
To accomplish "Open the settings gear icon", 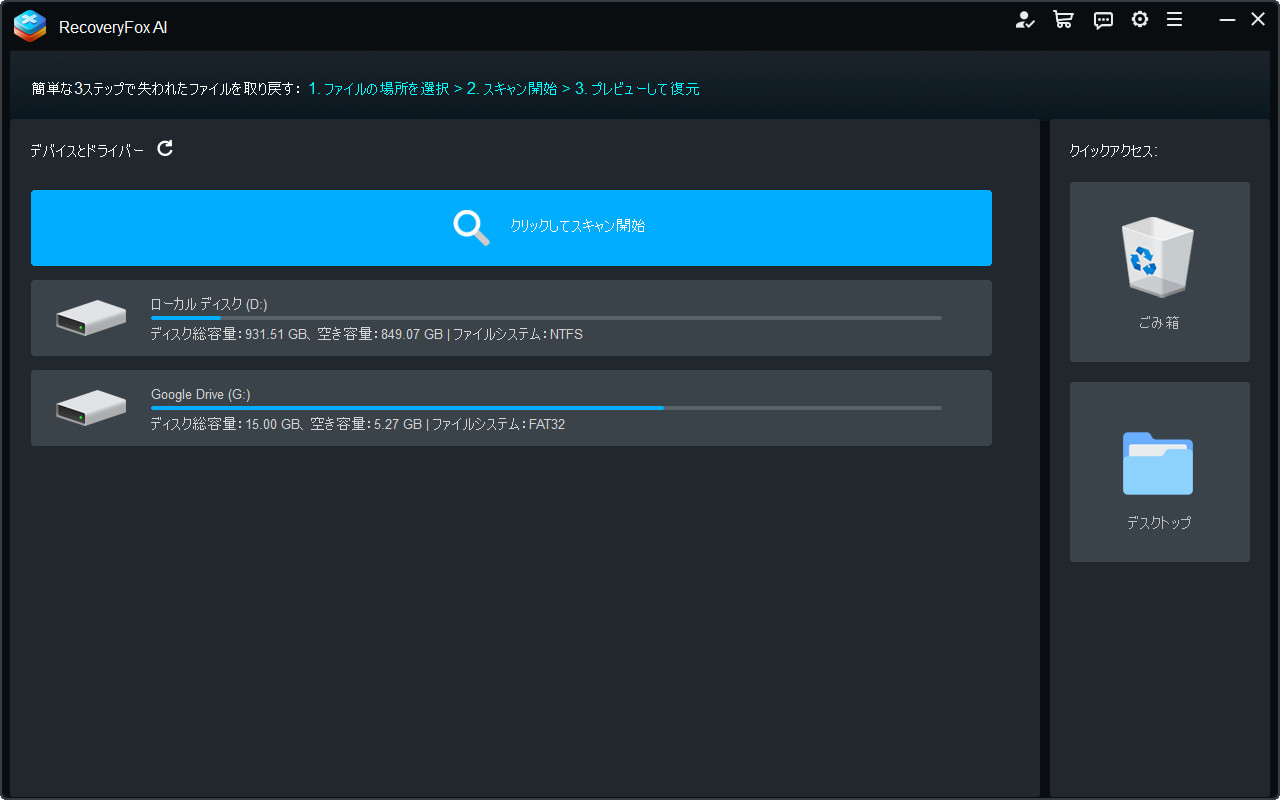I will click(x=1140, y=19).
